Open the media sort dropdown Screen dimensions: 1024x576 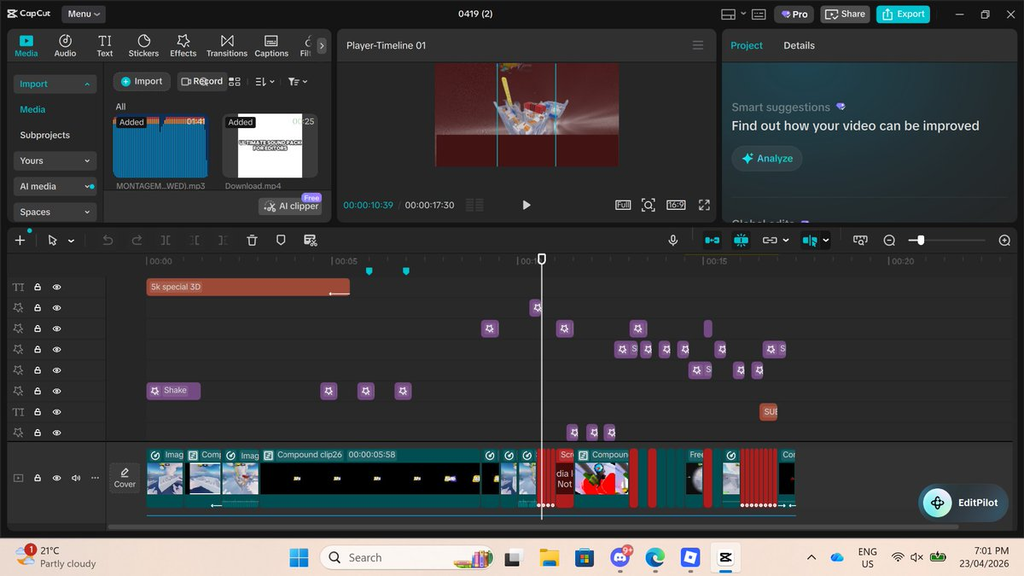click(x=264, y=82)
